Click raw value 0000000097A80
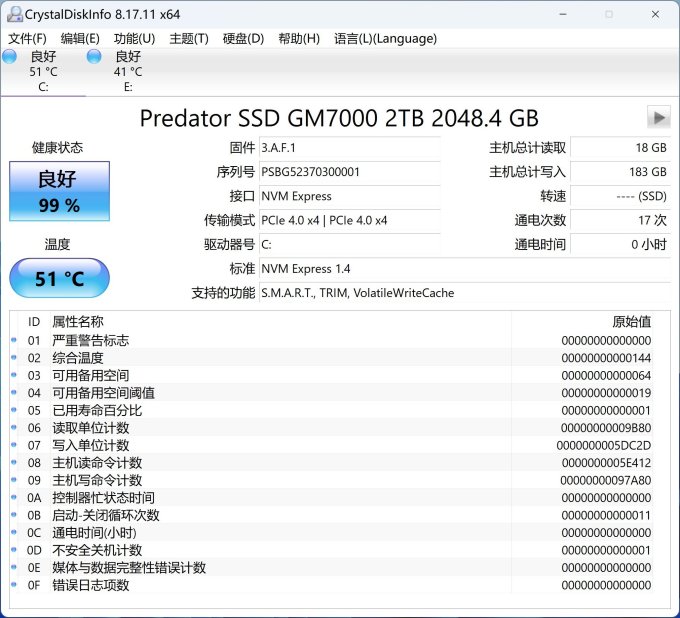680x618 pixels. tap(606, 480)
